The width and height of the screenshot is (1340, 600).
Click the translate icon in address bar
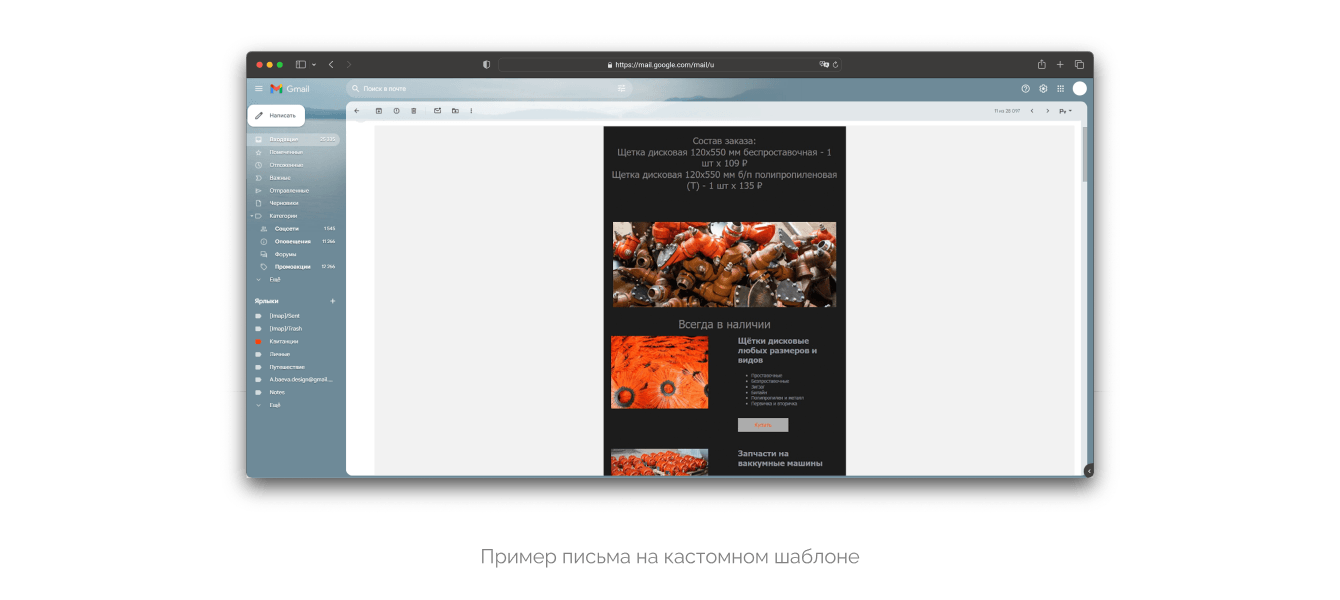click(x=824, y=64)
